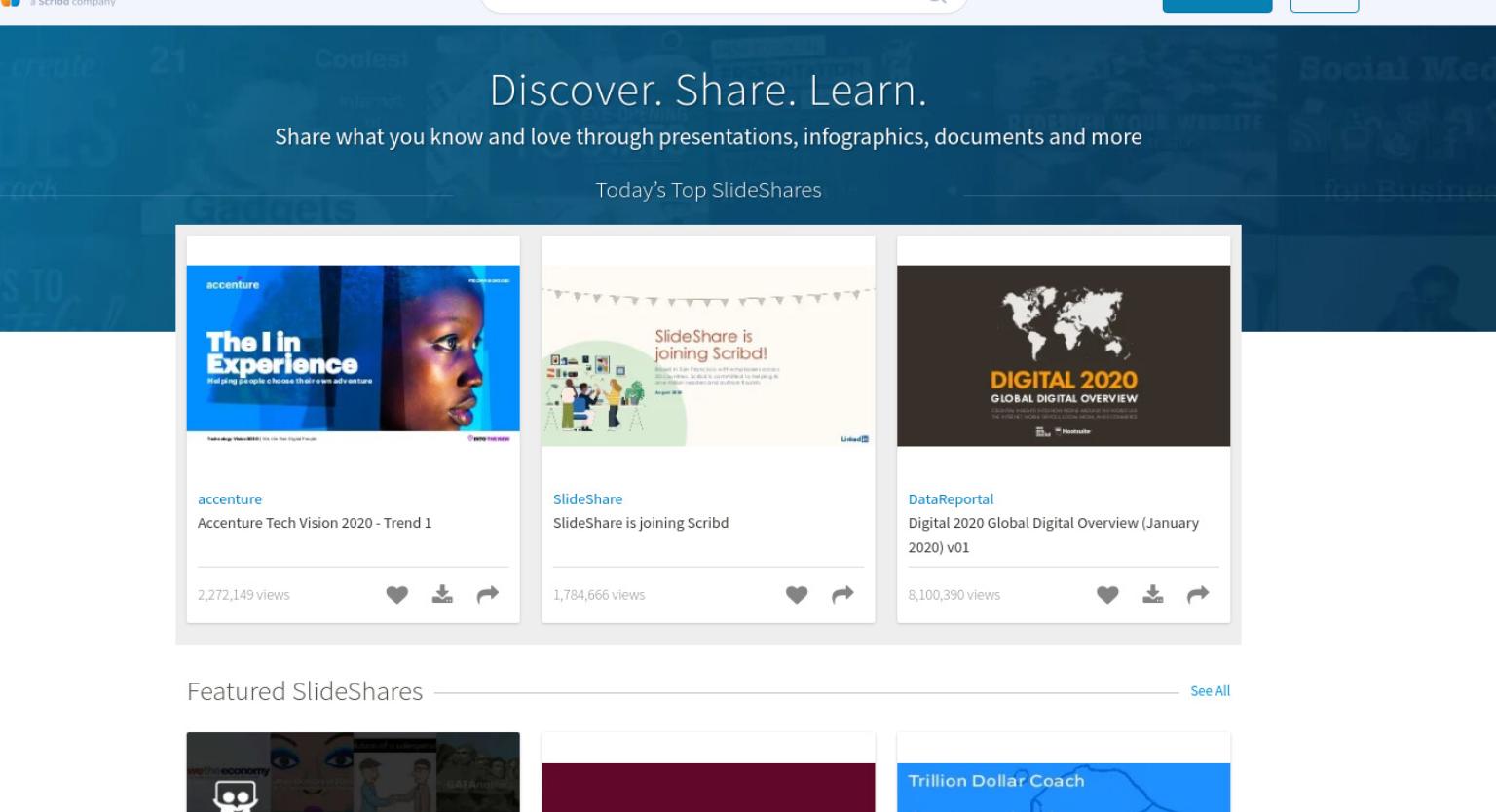Share the Digital 2020 Global Digital Overview
Image resolution: width=1496 pixels, height=812 pixels.
(x=1198, y=594)
